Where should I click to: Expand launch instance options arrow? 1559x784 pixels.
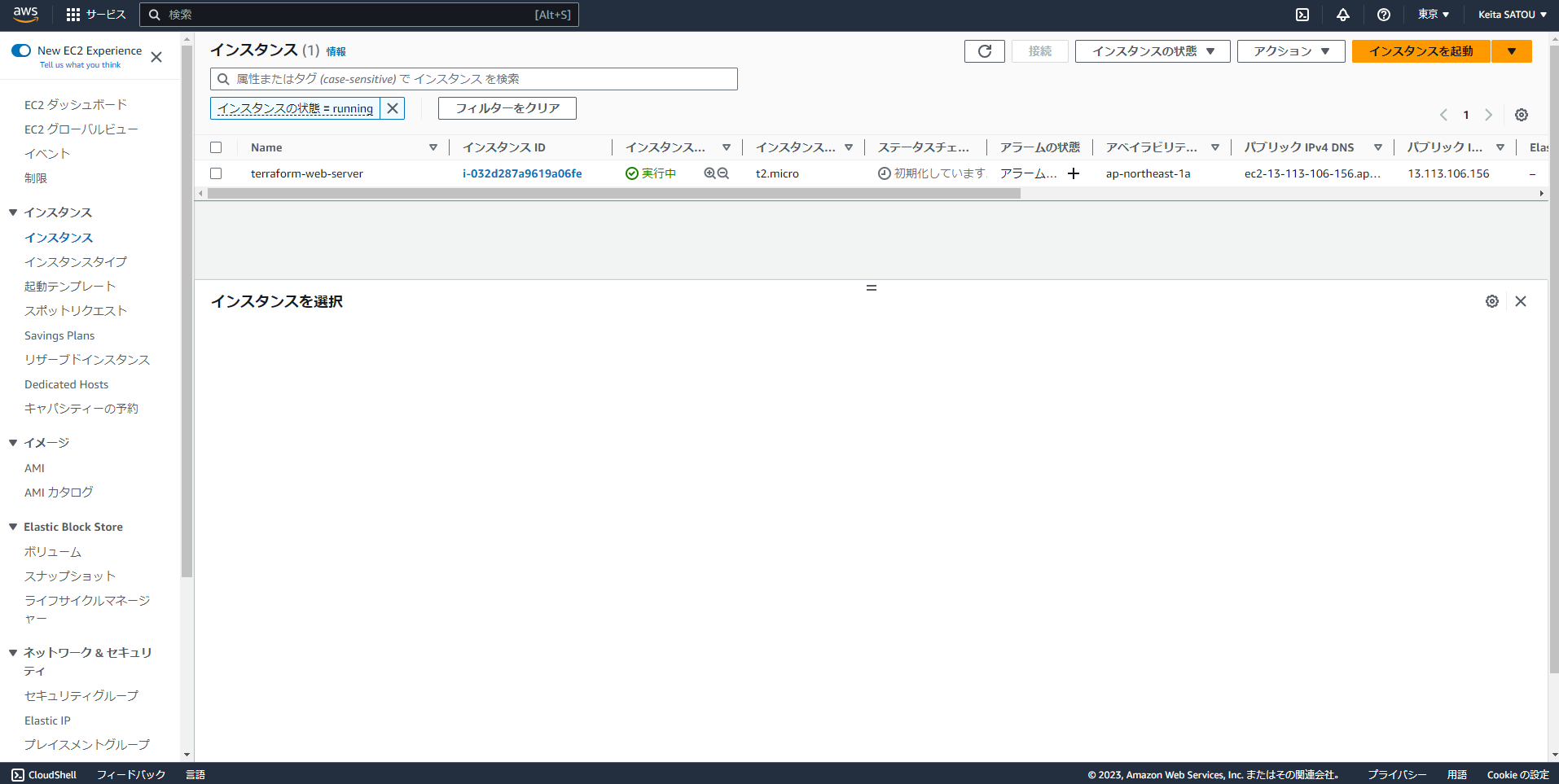click(1512, 51)
